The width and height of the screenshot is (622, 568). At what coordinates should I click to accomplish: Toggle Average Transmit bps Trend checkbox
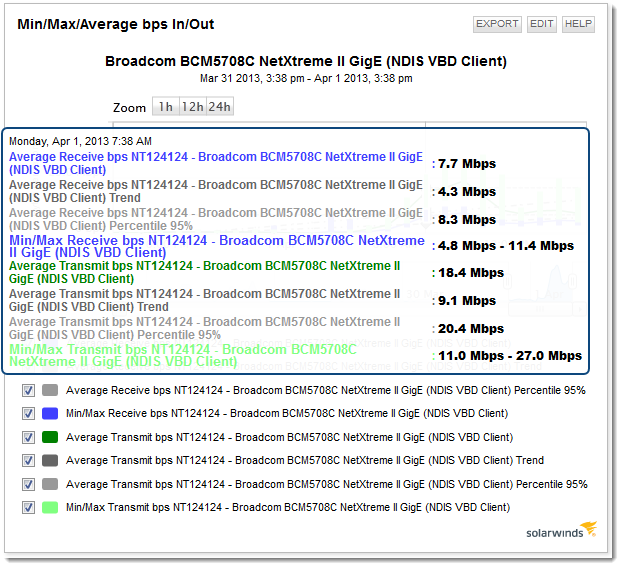pos(28,461)
